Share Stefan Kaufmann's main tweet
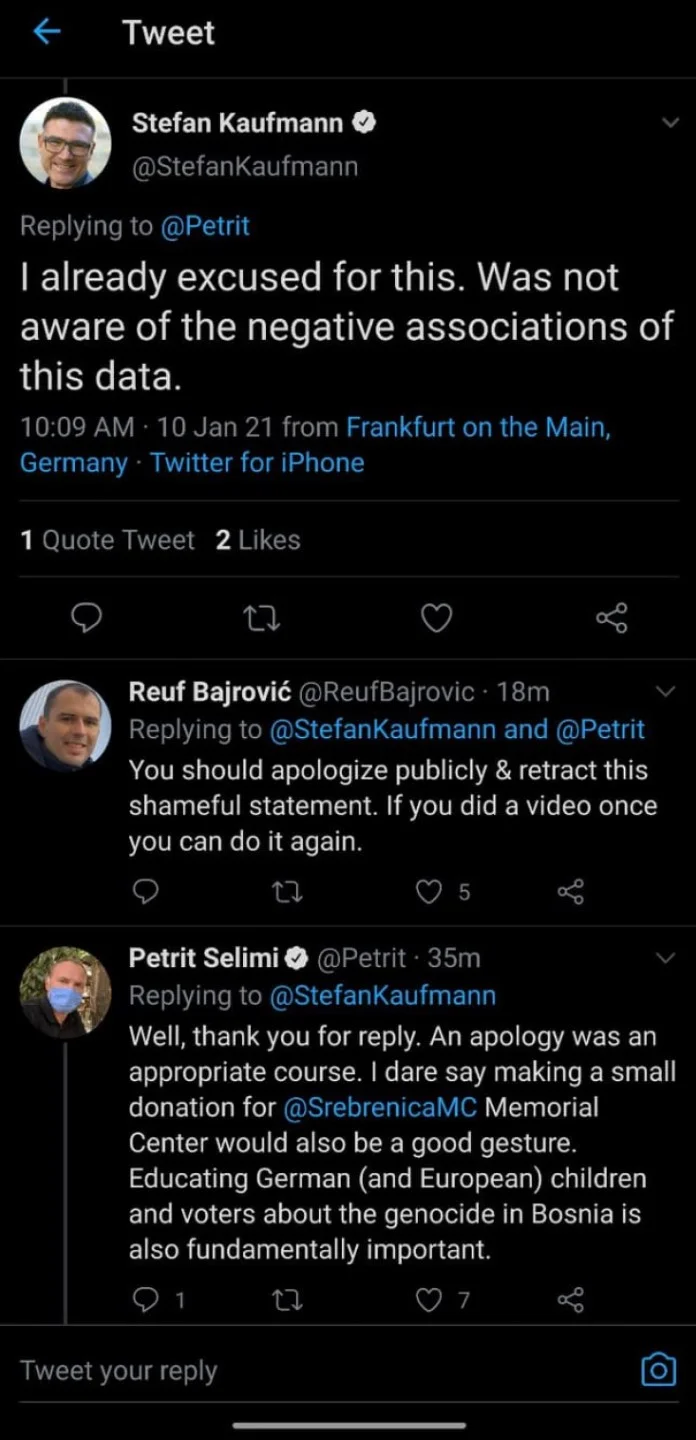Viewport: 696px width, 1440px height. pyautogui.click(x=611, y=620)
